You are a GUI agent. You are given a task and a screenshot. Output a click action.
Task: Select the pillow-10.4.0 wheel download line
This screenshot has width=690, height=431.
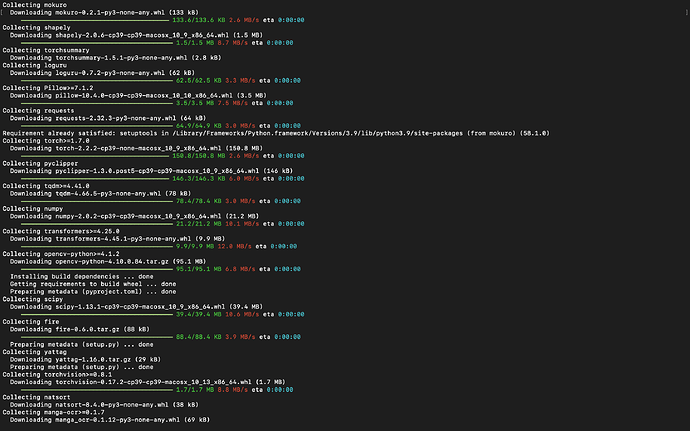point(138,96)
